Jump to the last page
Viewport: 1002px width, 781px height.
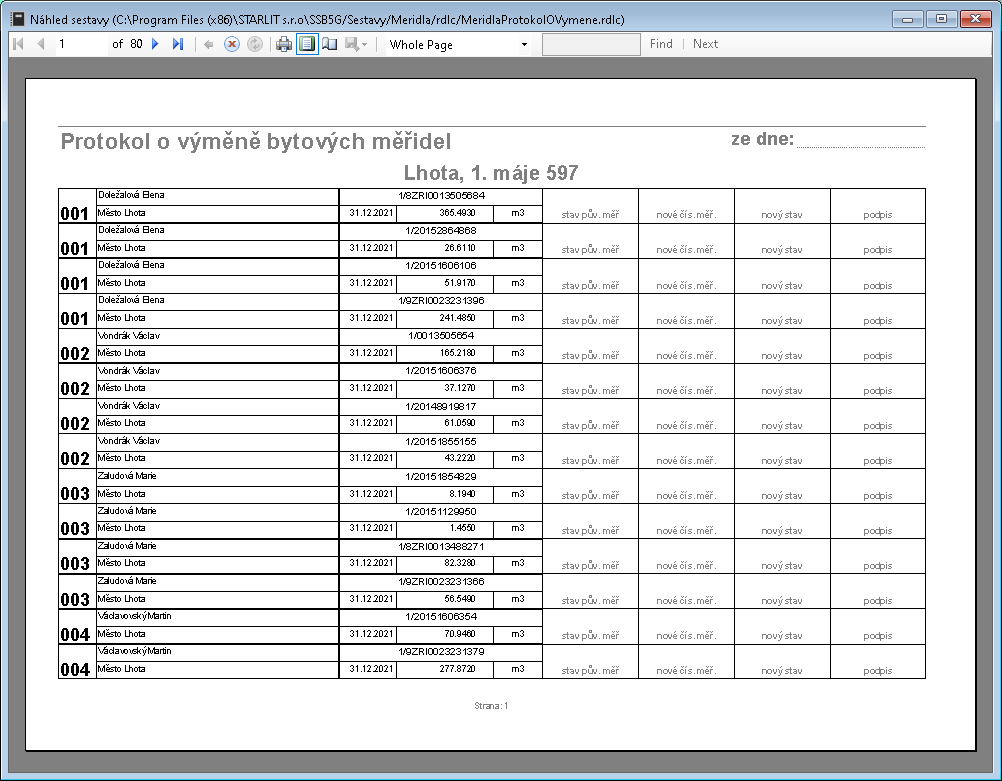178,44
